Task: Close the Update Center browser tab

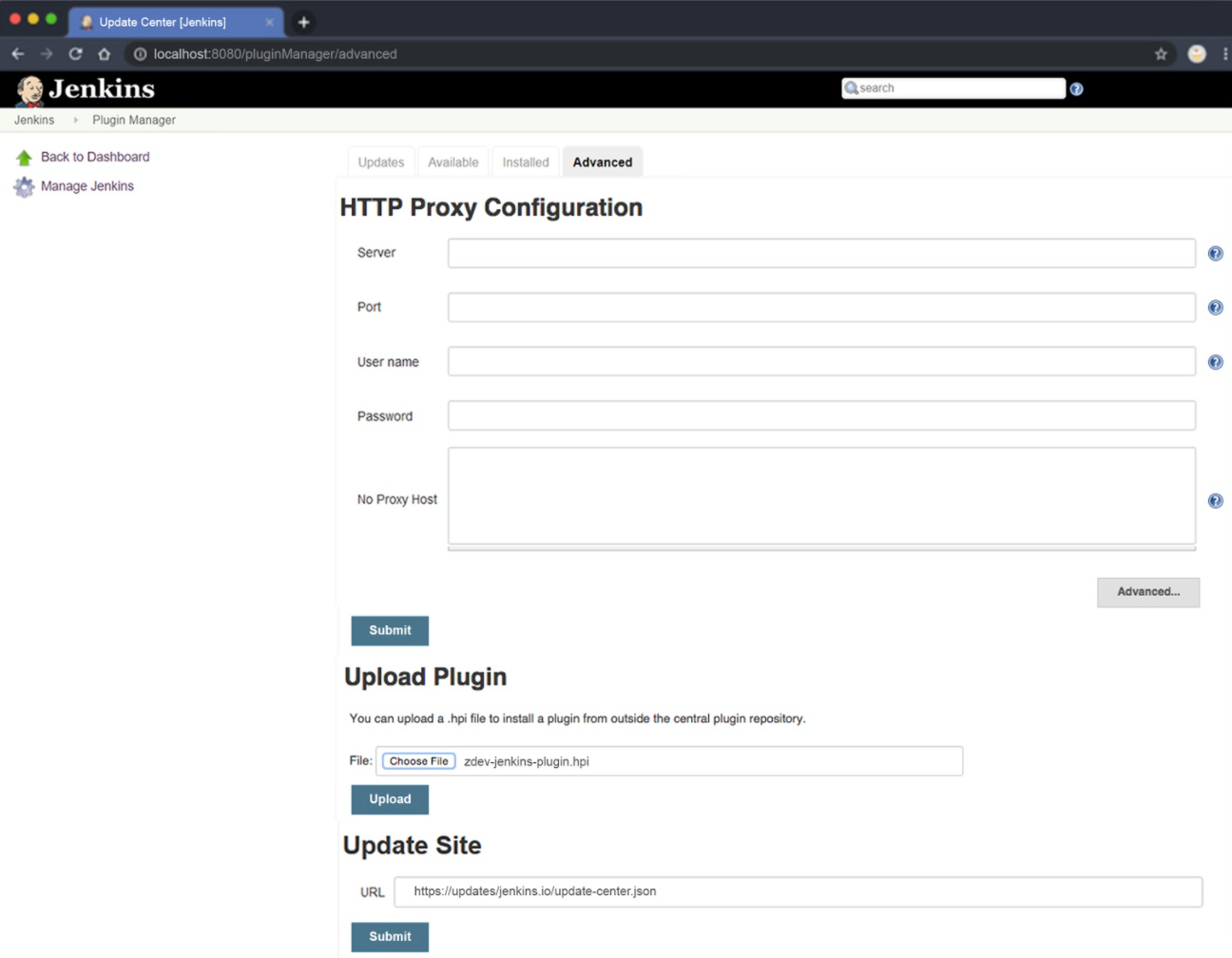Action: tap(269, 22)
